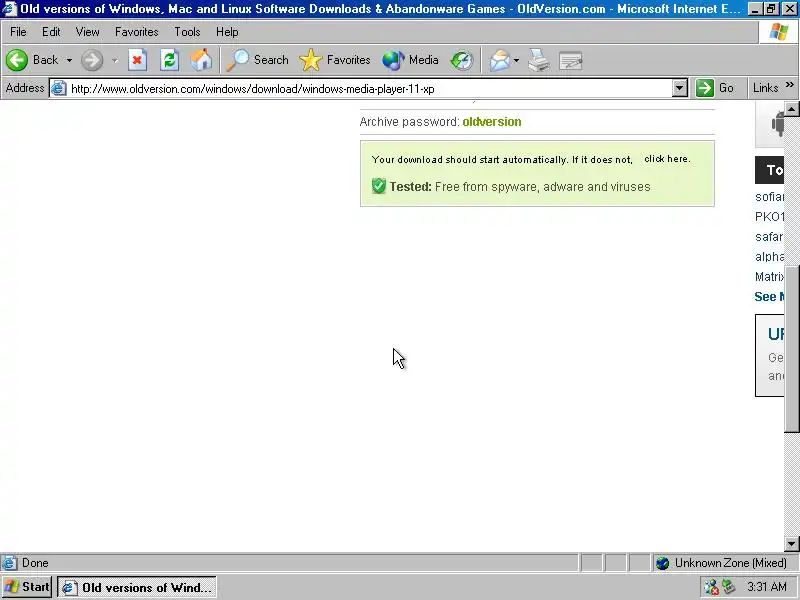Screen dimensions: 800x600
Task: Click the Edit page toolbar icon
Action: coord(570,61)
